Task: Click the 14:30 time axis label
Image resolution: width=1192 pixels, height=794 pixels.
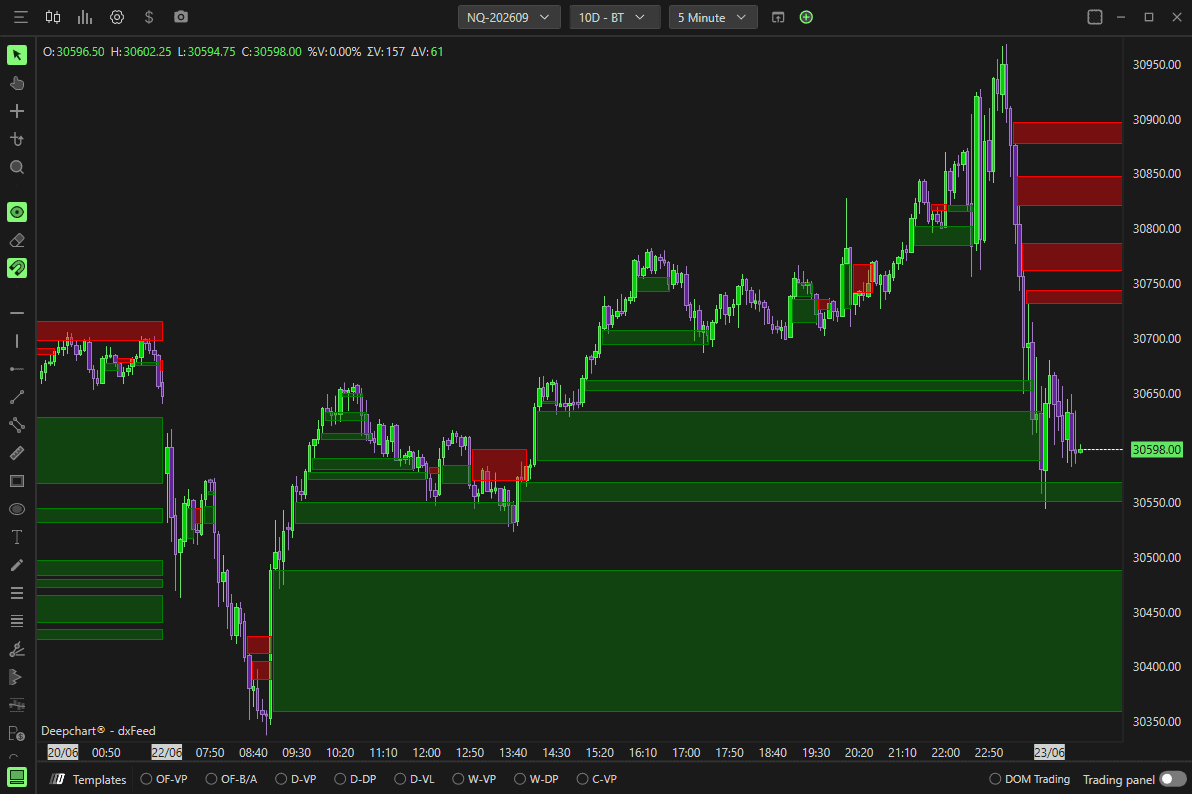Action: click(556, 752)
